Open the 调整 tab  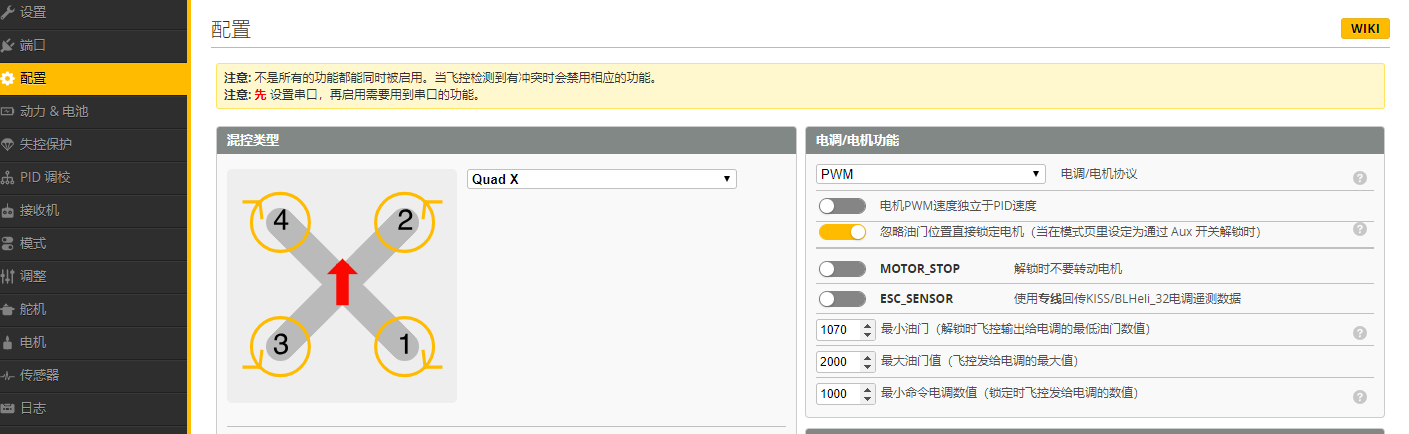(x=93, y=276)
